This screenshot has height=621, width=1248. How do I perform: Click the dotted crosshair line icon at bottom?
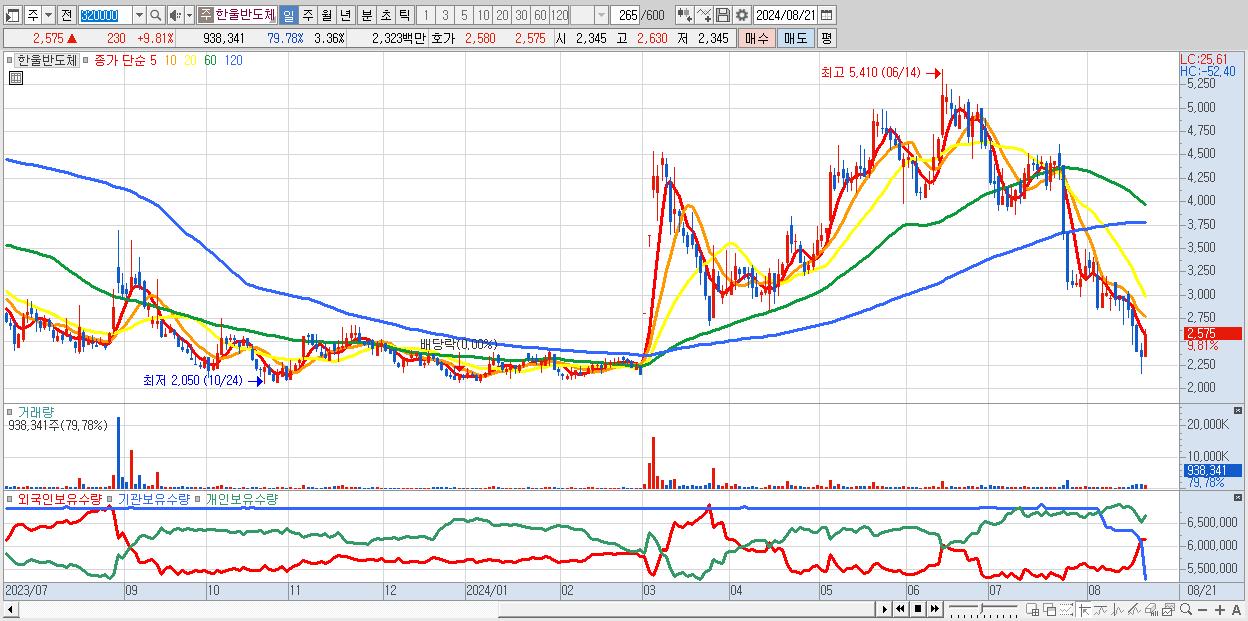[1066, 609]
